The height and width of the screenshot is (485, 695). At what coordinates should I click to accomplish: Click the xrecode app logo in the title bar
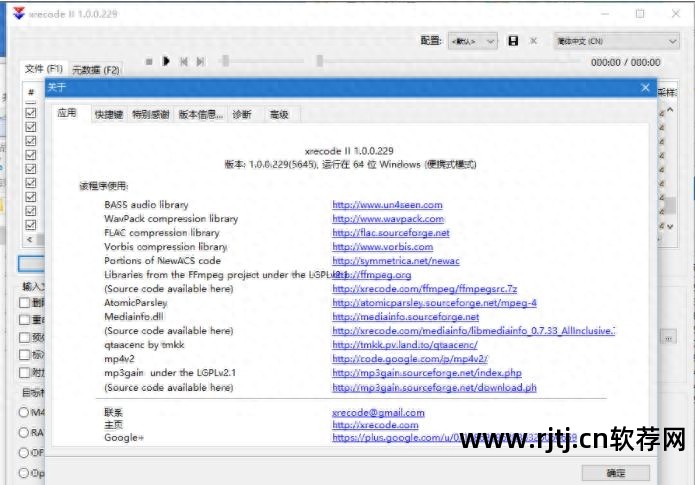(19, 14)
